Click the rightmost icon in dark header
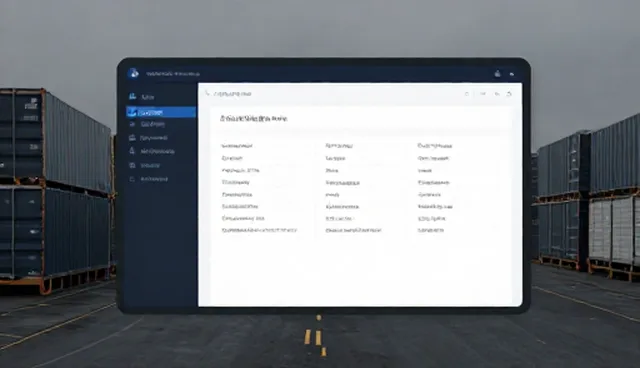 (512, 74)
